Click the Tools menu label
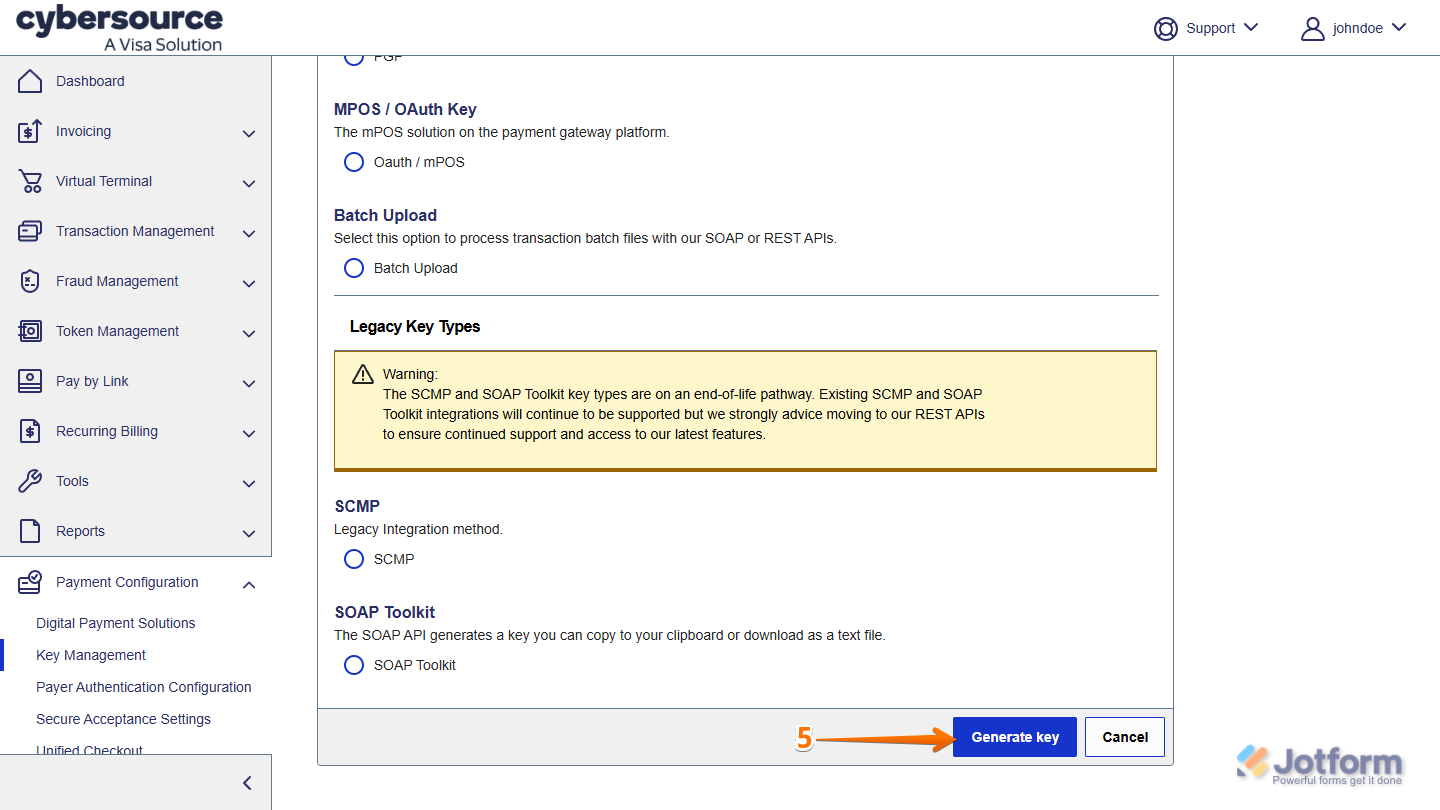The height and width of the screenshot is (810, 1440). (x=72, y=481)
